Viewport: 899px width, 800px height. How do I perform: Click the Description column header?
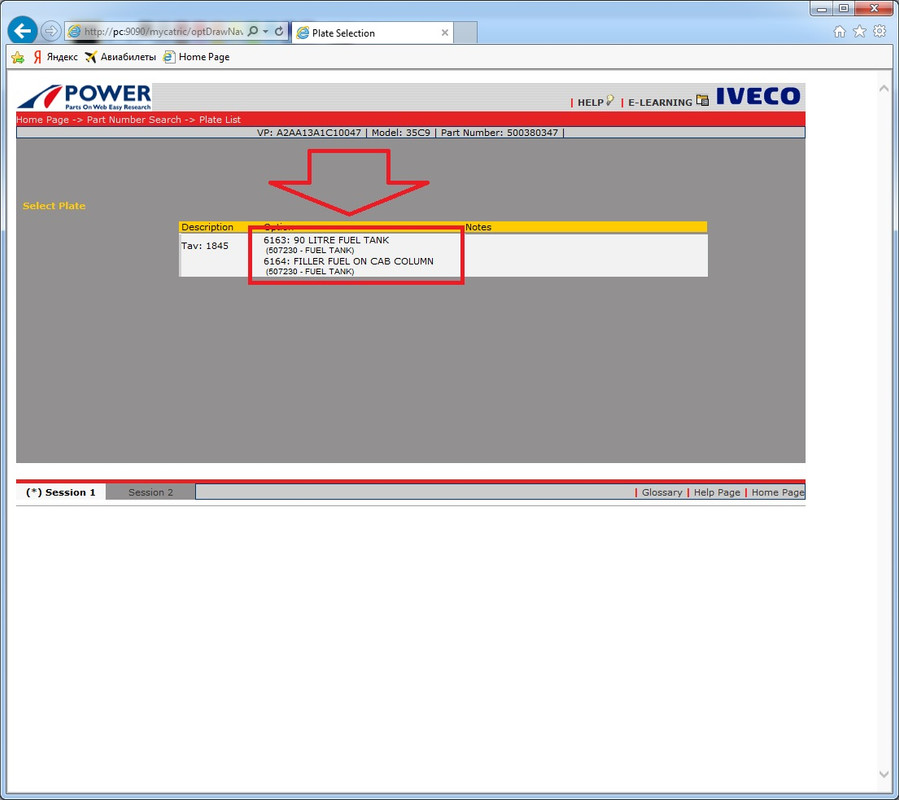coord(207,227)
